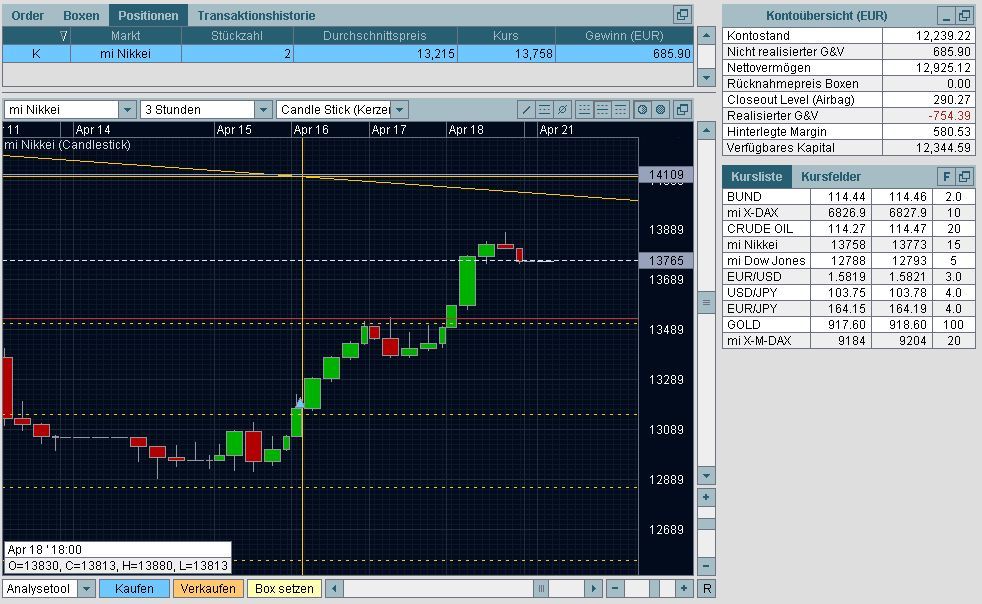Pop out the positions panel window
The width and height of the screenshot is (982, 604).
pos(682,14)
